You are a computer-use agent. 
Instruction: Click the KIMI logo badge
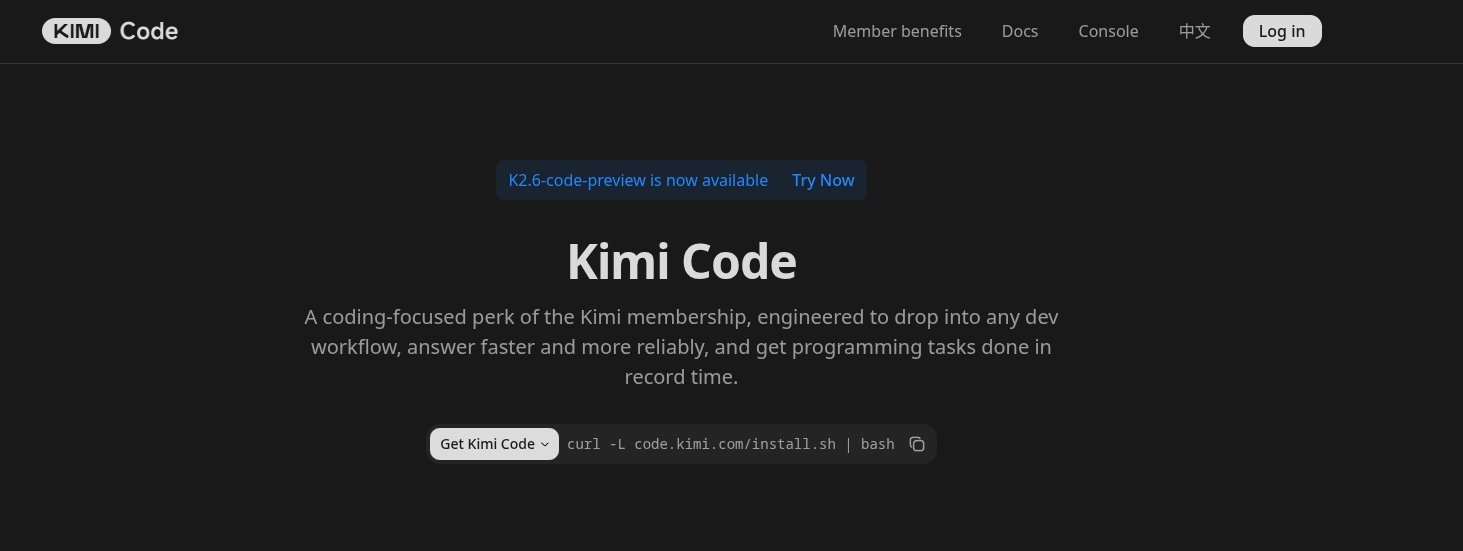(76, 31)
